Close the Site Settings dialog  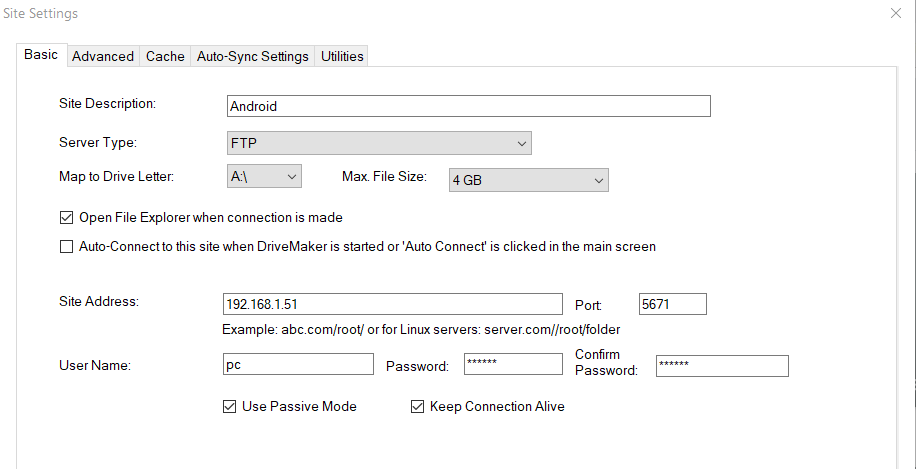(896, 13)
